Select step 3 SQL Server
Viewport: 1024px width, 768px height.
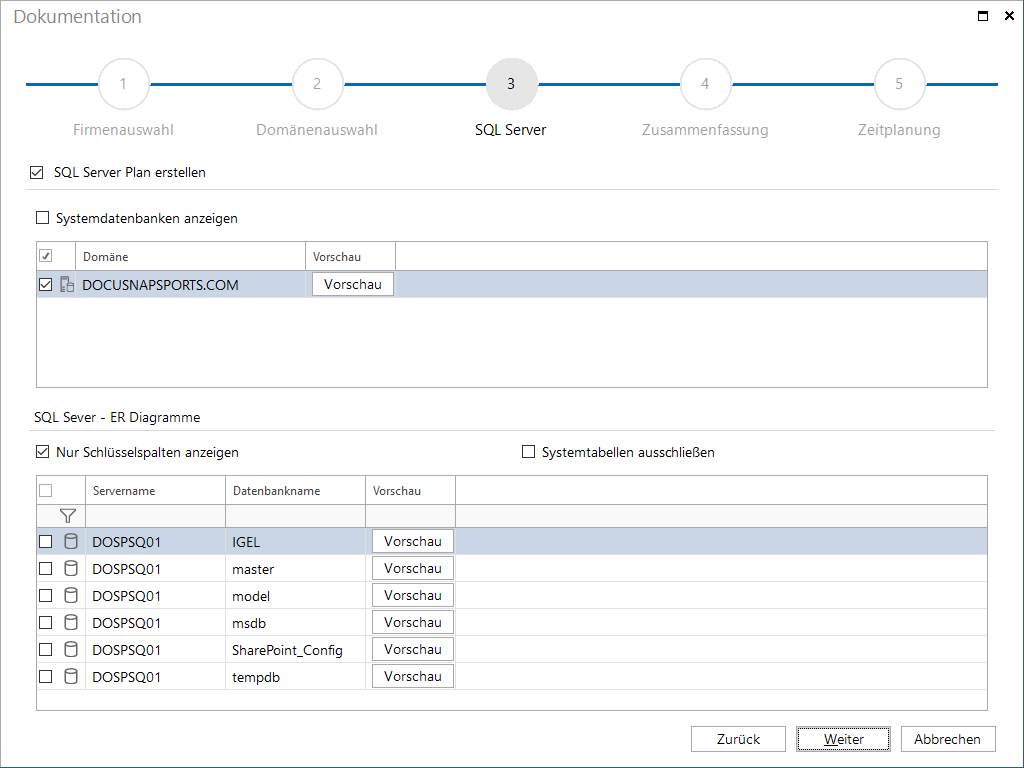tap(511, 84)
